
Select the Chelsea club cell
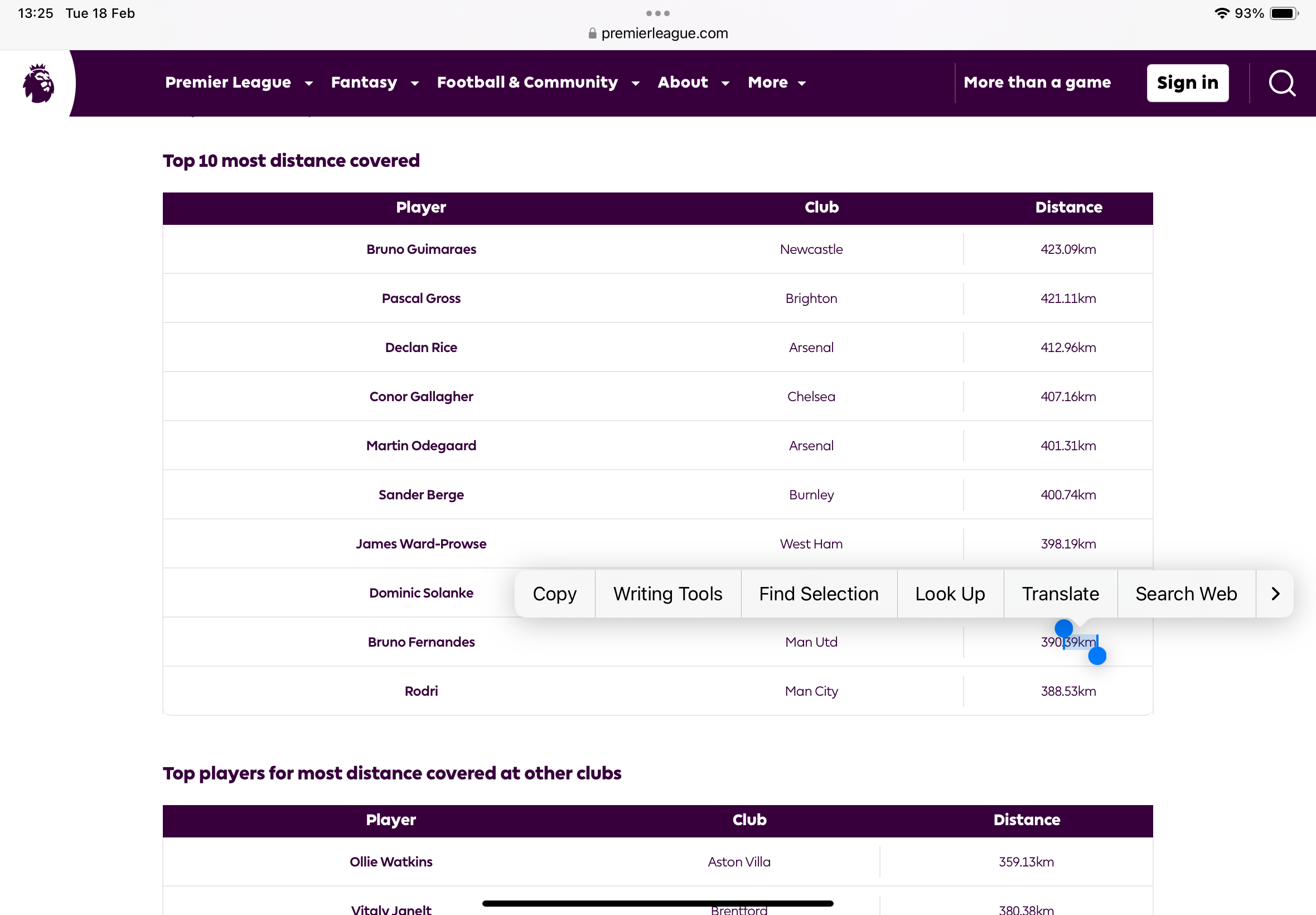(811, 397)
